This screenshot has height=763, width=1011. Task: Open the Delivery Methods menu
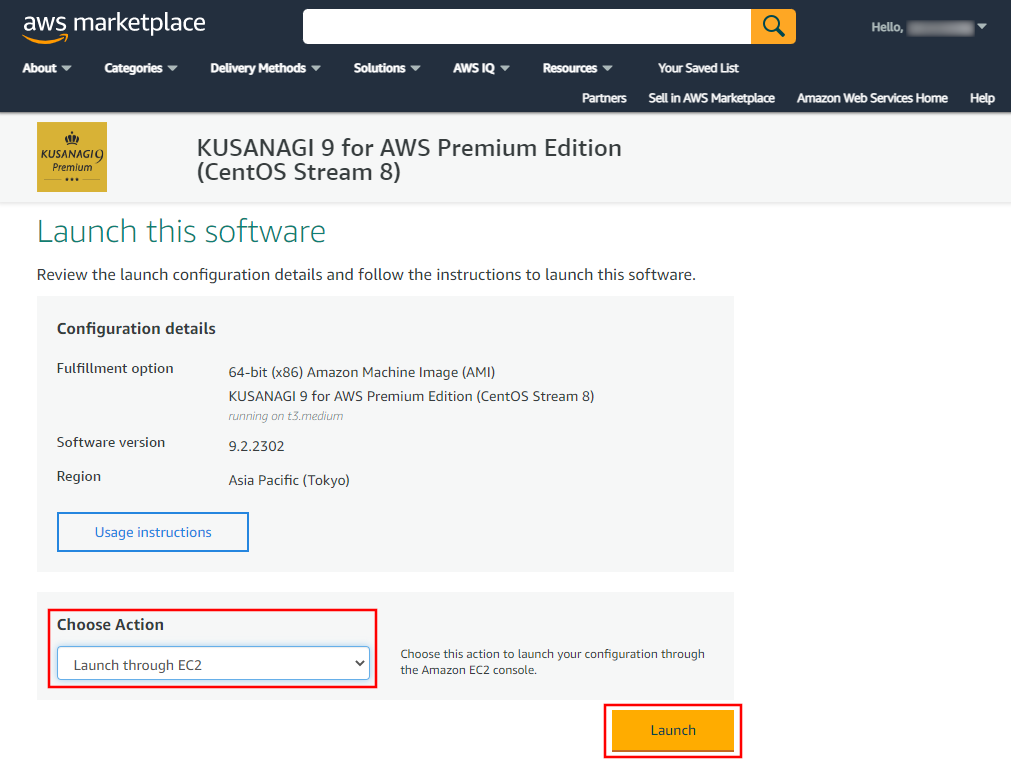(x=265, y=68)
